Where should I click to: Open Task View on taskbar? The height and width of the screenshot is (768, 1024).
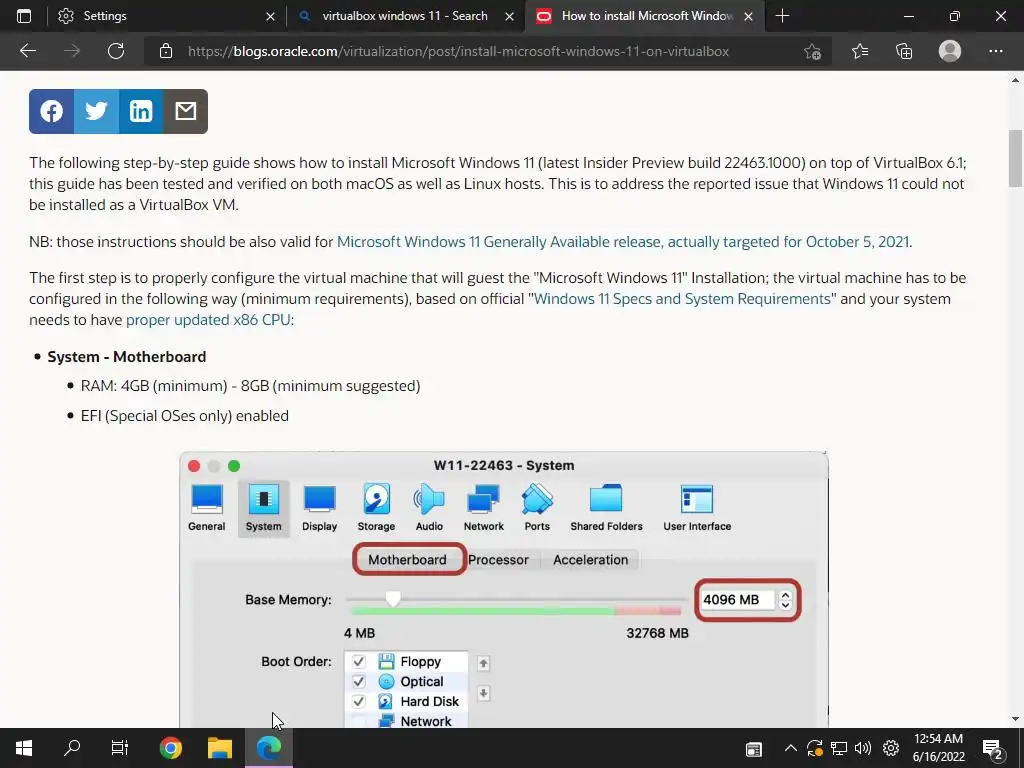(x=120, y=748)
